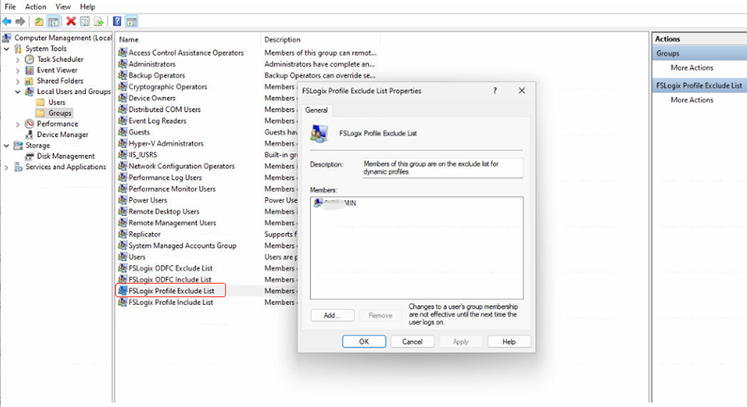Image resolution: width=747 pixels, height=407 pixels.
Task: Select the Users folder in tree
Action: (57, 102)
